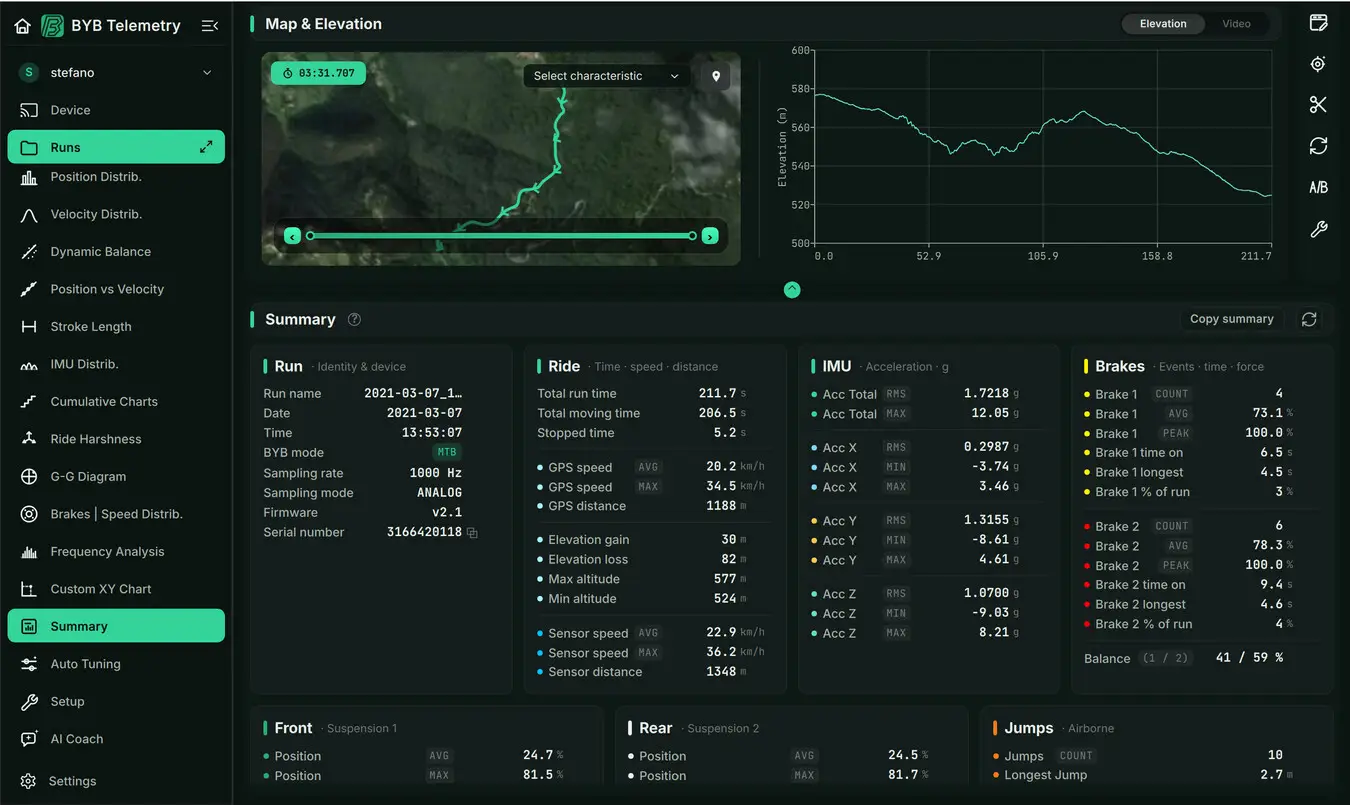Click Firmware v2.1 value

[x=447, y=513]
